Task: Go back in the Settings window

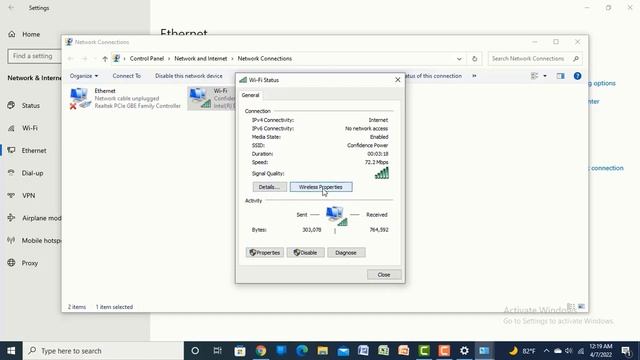Action: (x=11, y=8)
